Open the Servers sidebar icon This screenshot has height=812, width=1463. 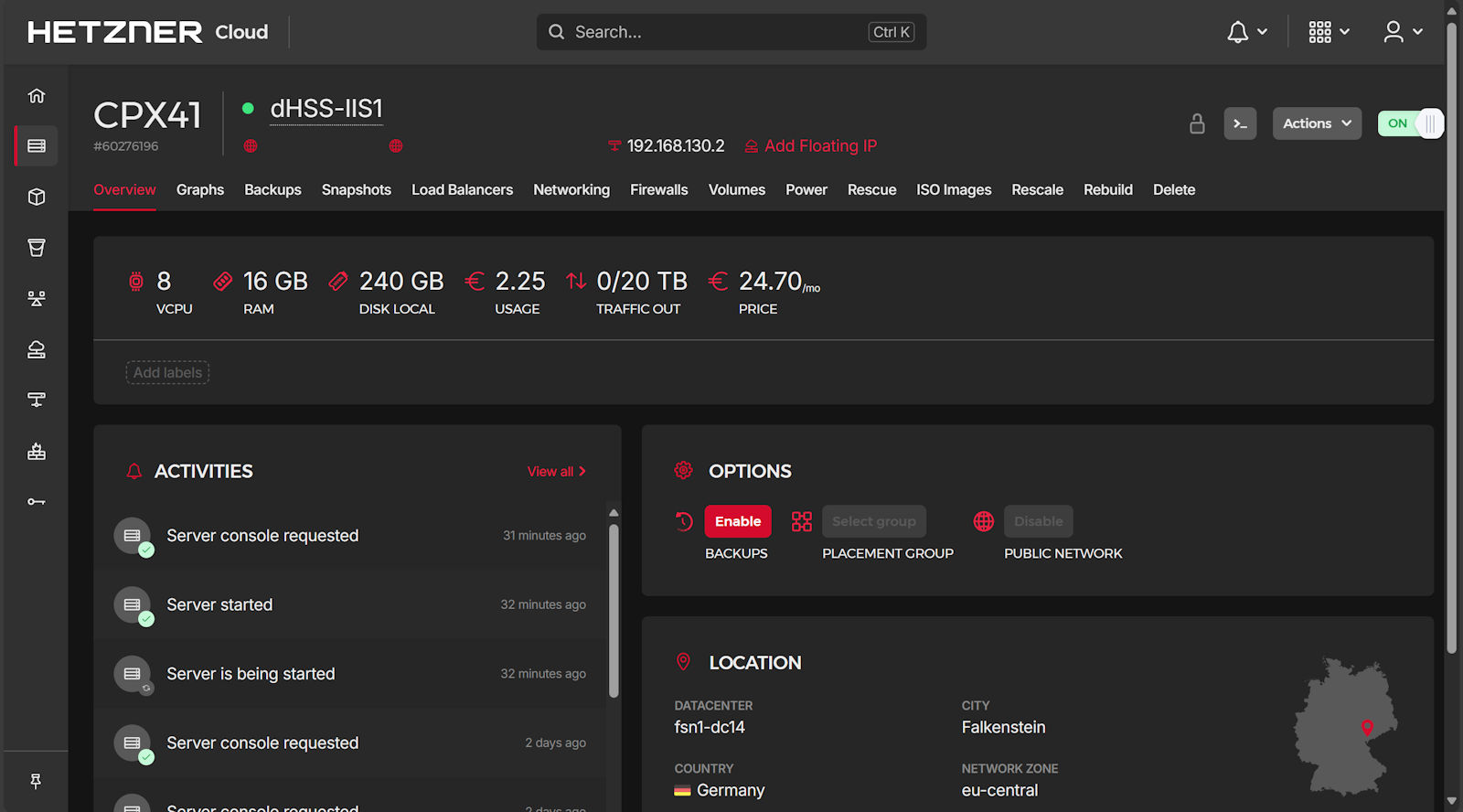tap(37, 146)
